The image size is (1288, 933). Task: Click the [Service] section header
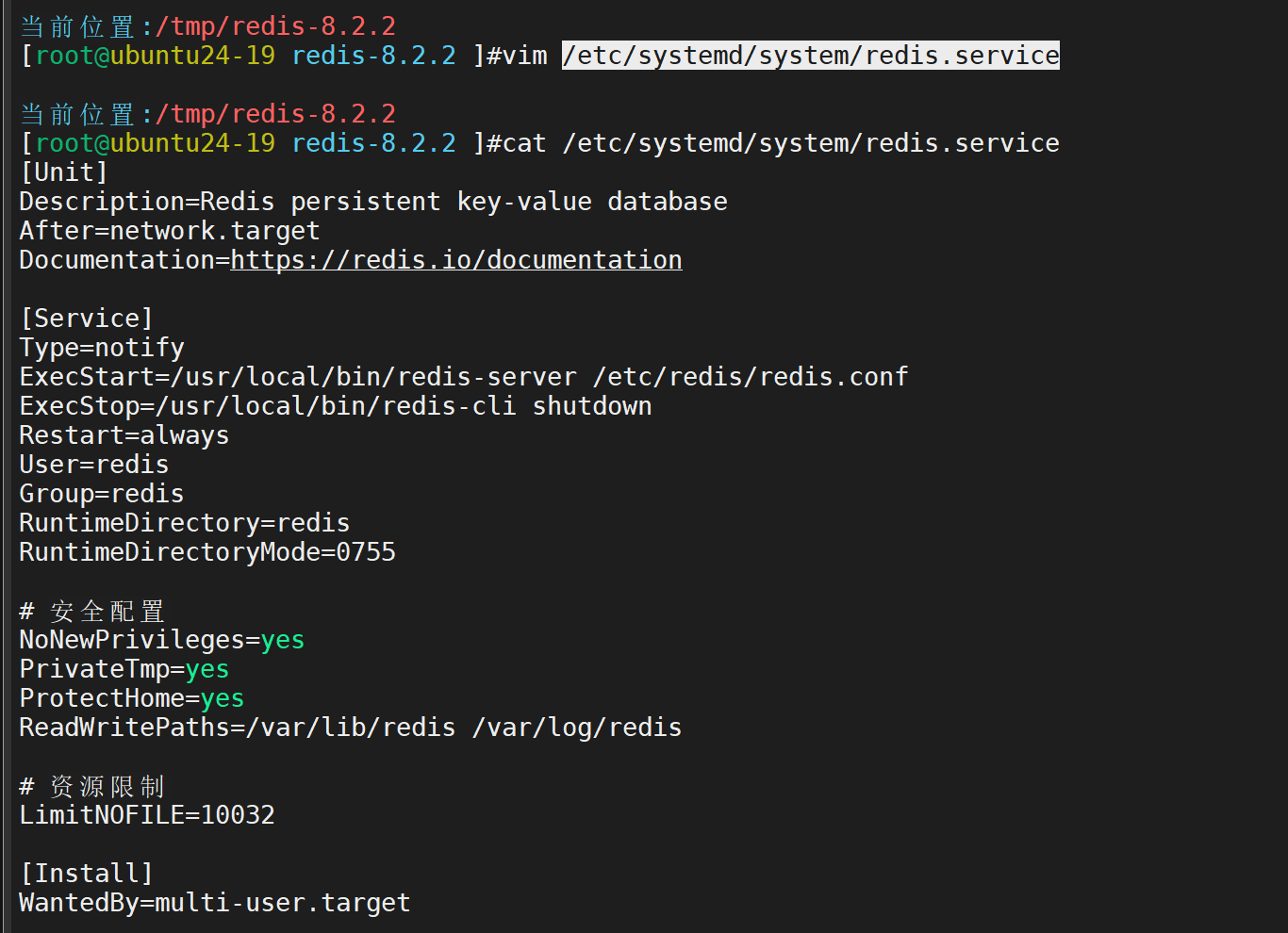[x=87, y=319]
